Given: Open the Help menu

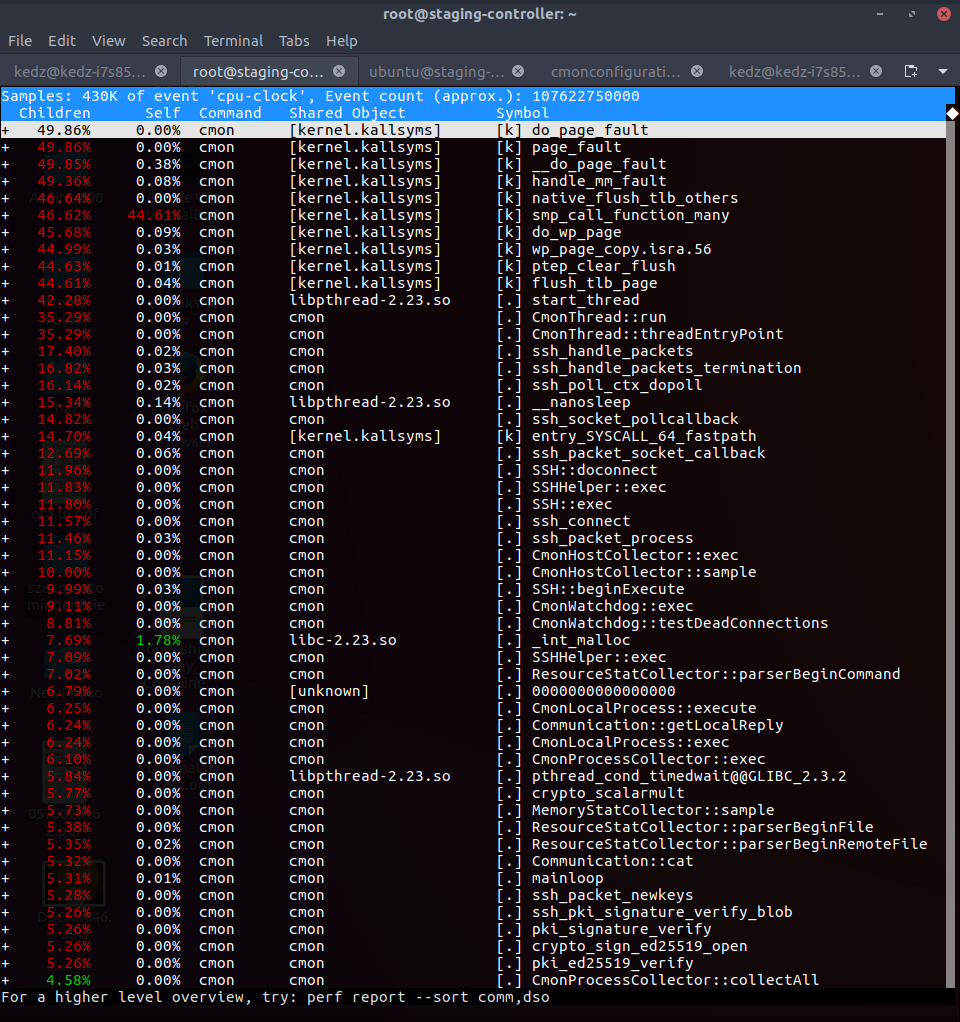Looking at the screenshot, I should coord(342,40).
